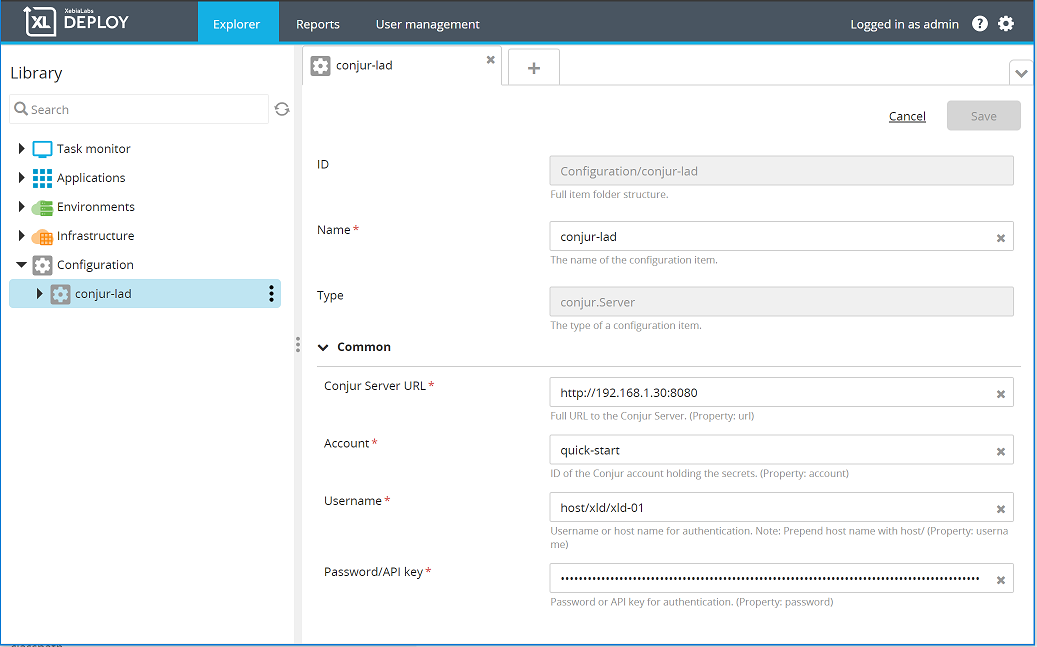The image size is (1037, 647).
Task: Clear the Conjur Server URL field
Action: pyautogui.click(x=1001, y=394)
